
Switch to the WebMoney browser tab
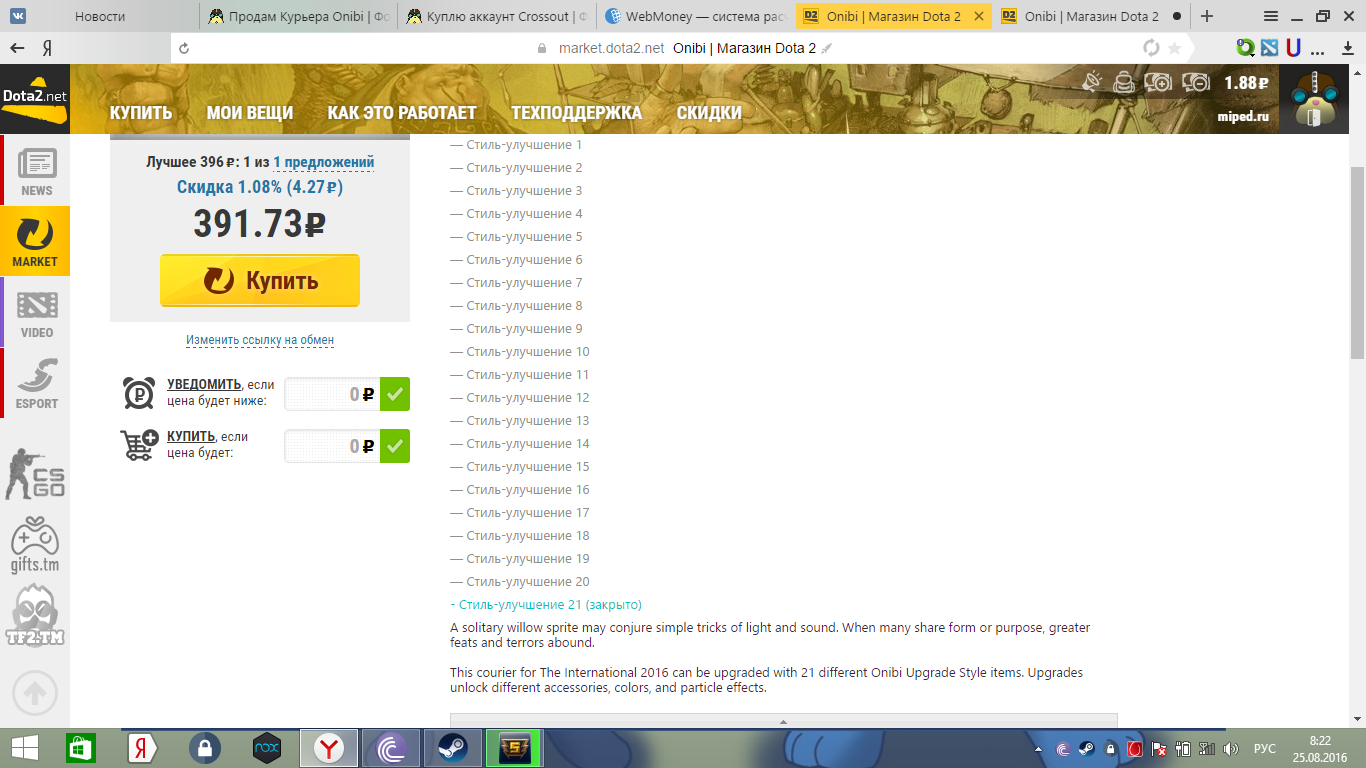(x=695, y=16)
